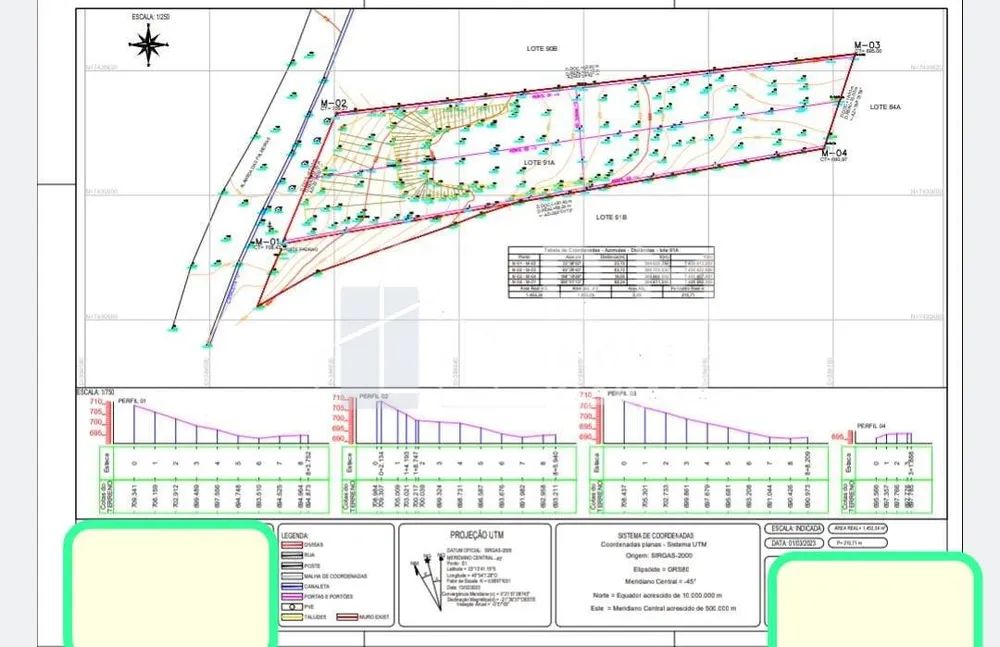
Task: Click the TALUDES yellow legend swatch
Action: pos(292,617)
